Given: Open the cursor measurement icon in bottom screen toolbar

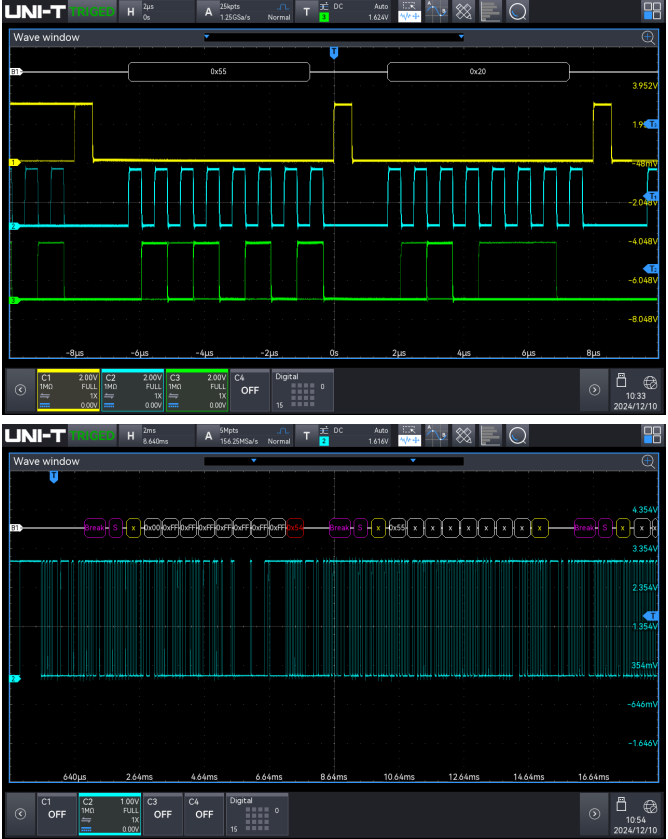Looking at the screenshot, I should click(x=436, y=435).
